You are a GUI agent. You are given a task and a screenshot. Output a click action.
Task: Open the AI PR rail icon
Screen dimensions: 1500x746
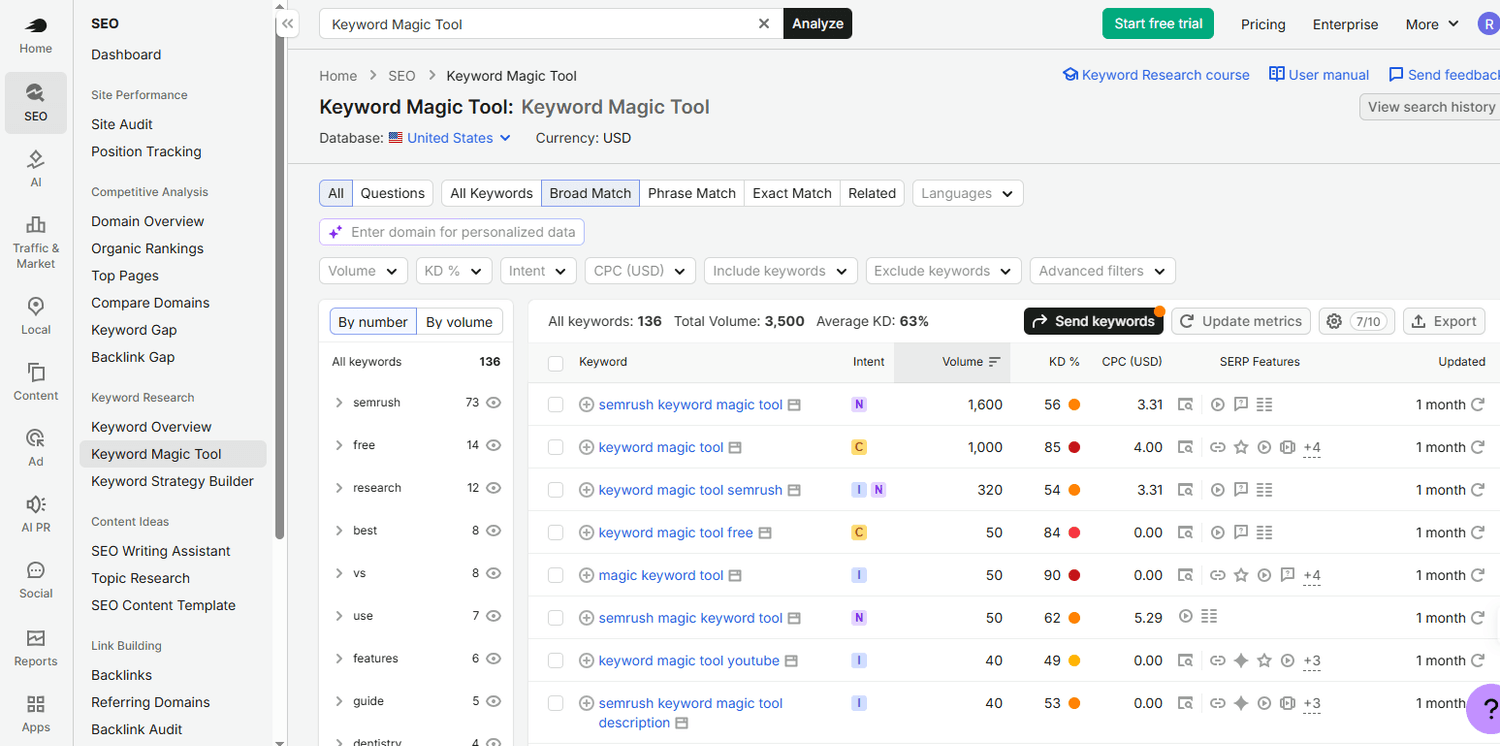click(x=35, y=514)
